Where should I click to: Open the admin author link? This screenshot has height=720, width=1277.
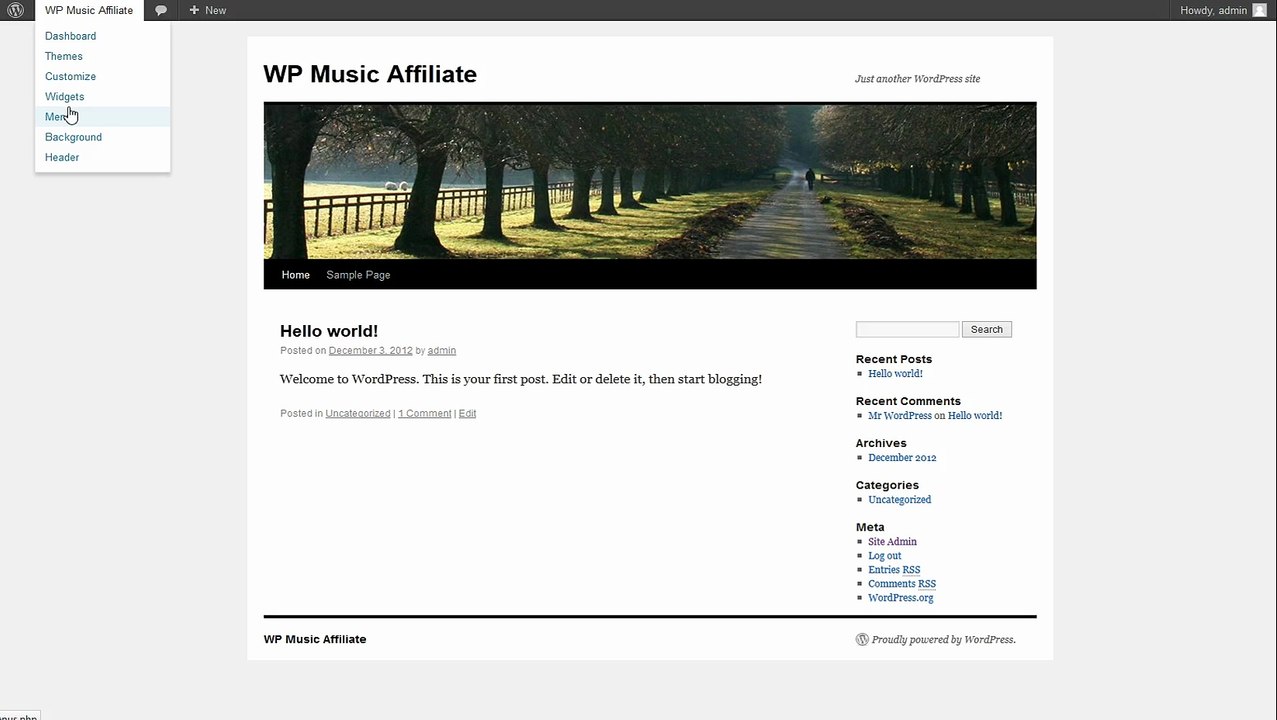(441, 351)
